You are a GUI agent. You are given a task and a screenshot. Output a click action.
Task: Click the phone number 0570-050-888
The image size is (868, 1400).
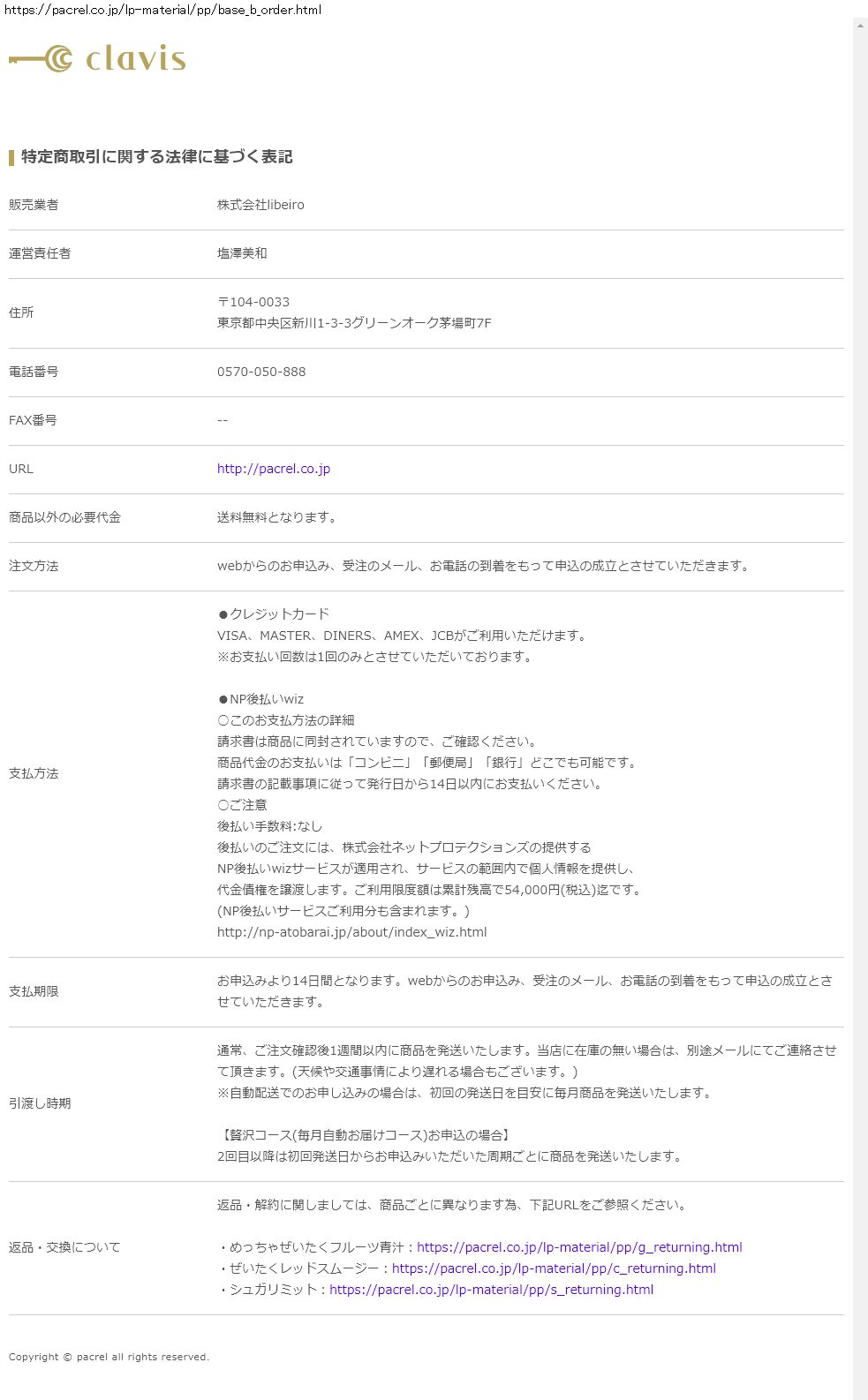[x=261, y=372]
